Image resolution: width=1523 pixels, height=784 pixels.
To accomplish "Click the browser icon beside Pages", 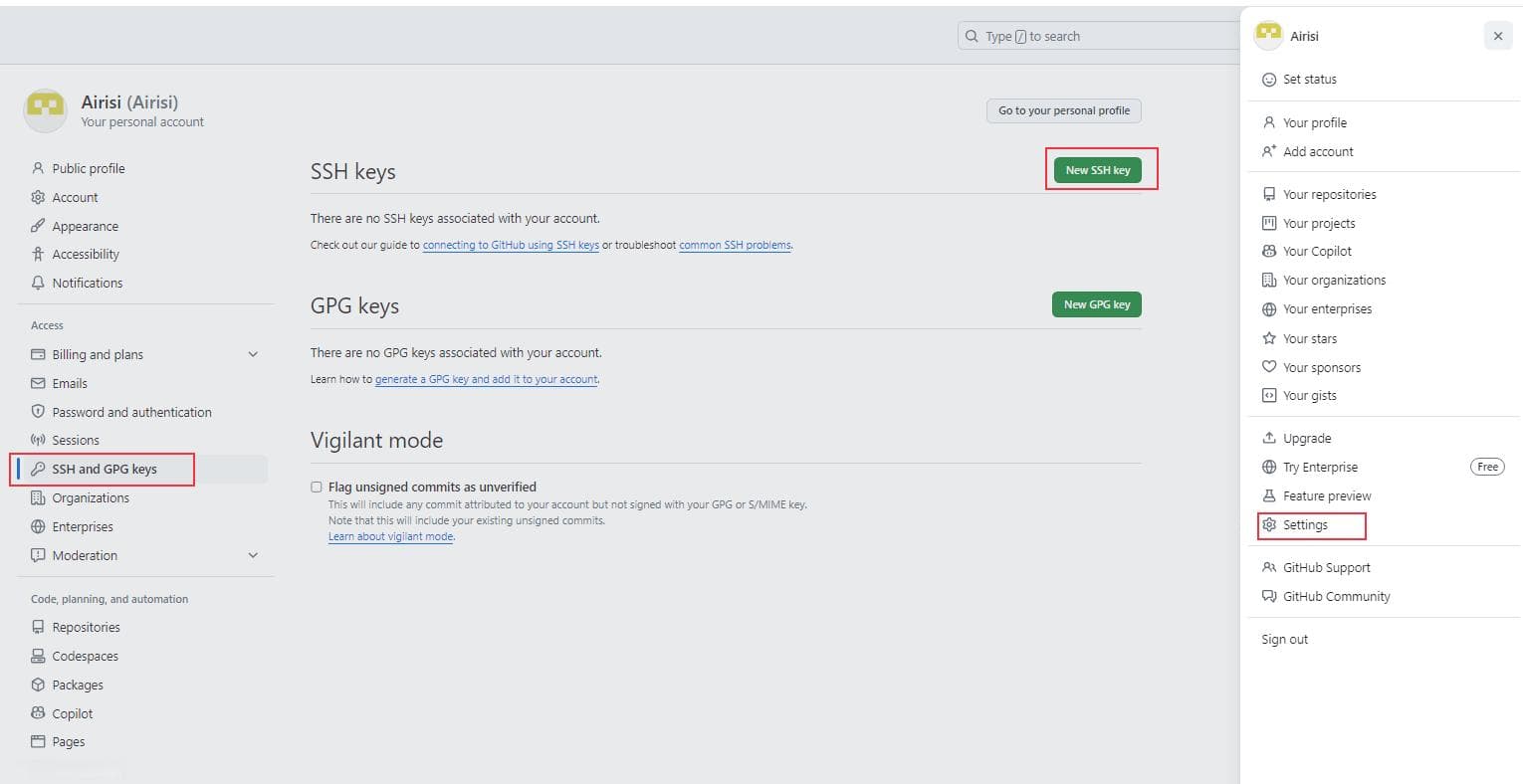I will pyautogui.click(x=38, y=741).
